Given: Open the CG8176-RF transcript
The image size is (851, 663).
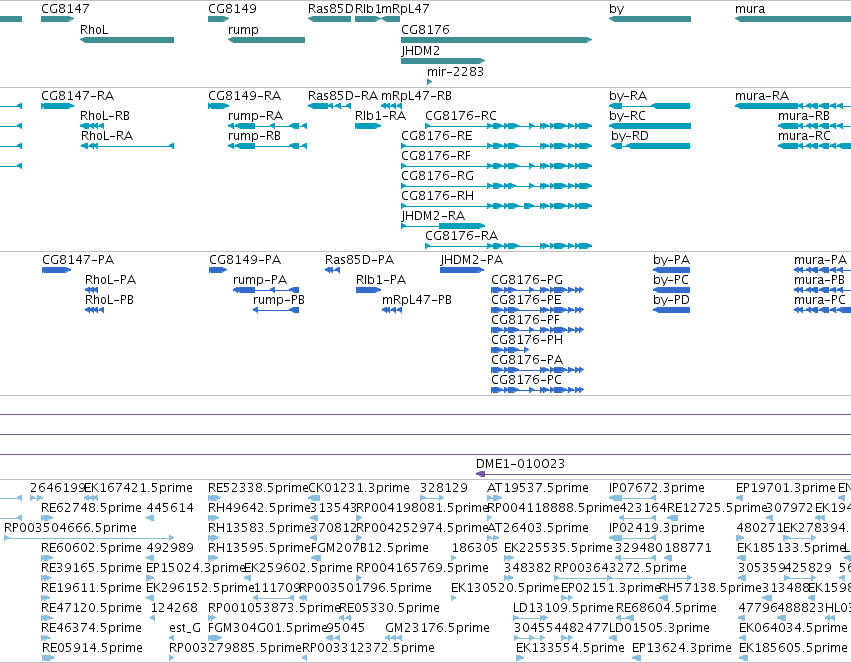Looking at the screenshot, I should [x=497, y=166].
